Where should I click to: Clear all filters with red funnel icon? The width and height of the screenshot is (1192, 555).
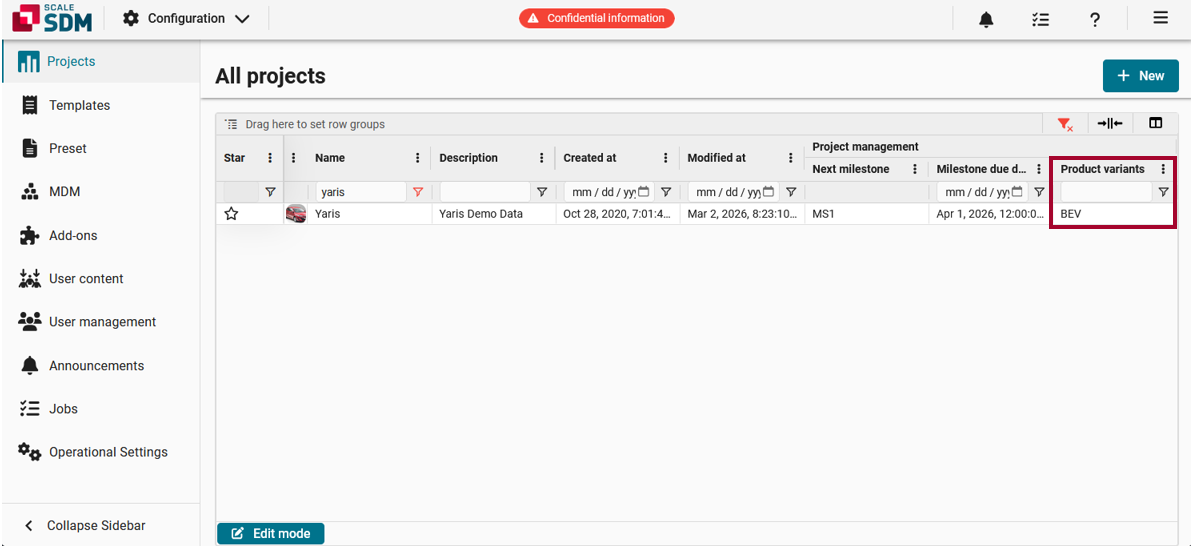pyautogui.click(x=1065, y=124)
